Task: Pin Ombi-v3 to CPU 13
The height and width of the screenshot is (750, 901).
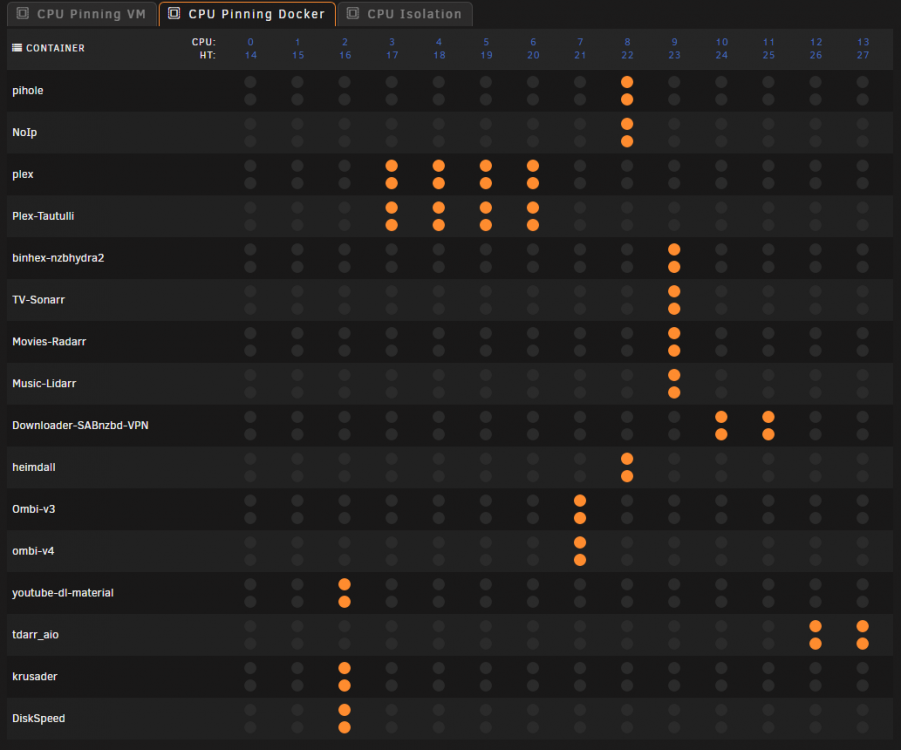Action: click(x=863, y=501)
